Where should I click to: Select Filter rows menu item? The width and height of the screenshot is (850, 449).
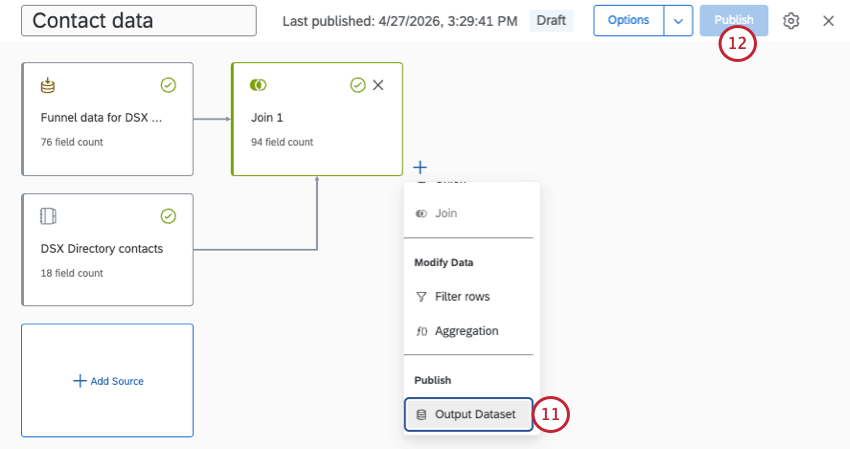coord(468,297)
